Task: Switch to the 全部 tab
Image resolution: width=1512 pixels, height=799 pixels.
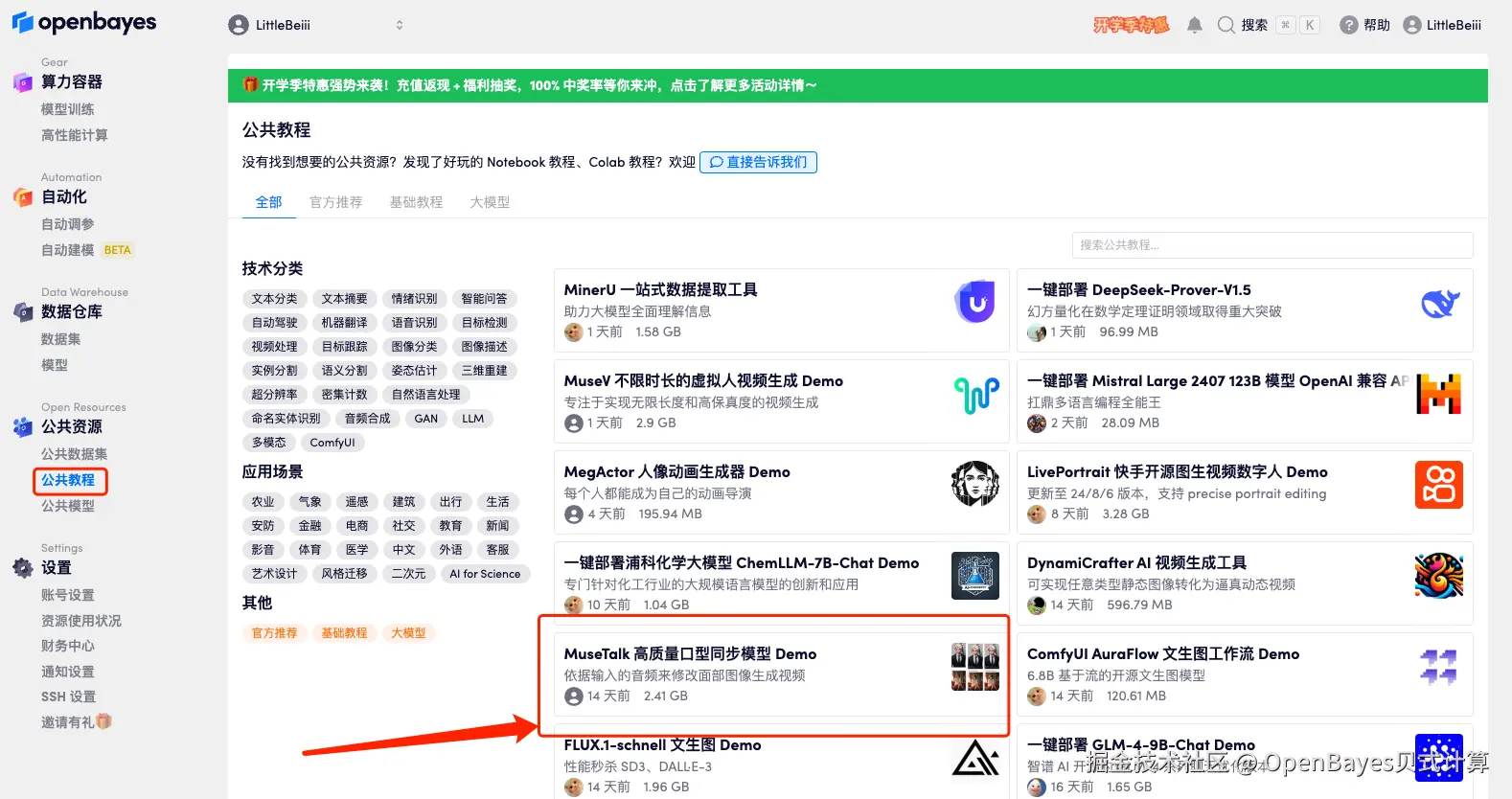Action: coord(268,202)
